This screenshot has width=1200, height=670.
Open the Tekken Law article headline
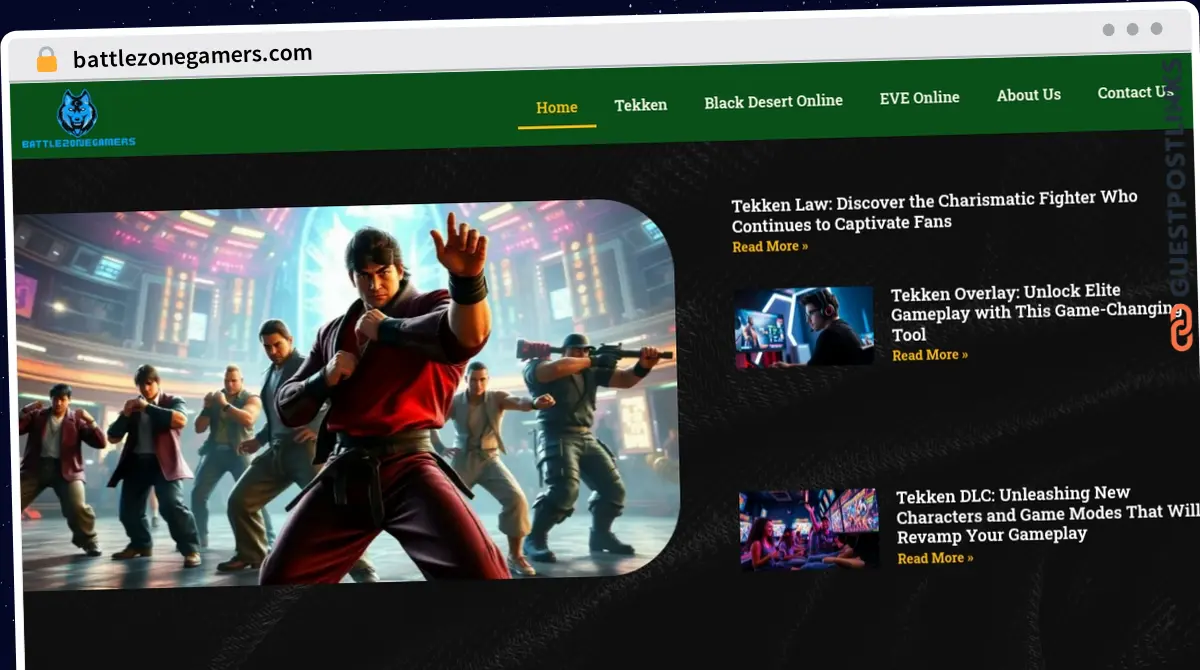[x=934, y=210]
